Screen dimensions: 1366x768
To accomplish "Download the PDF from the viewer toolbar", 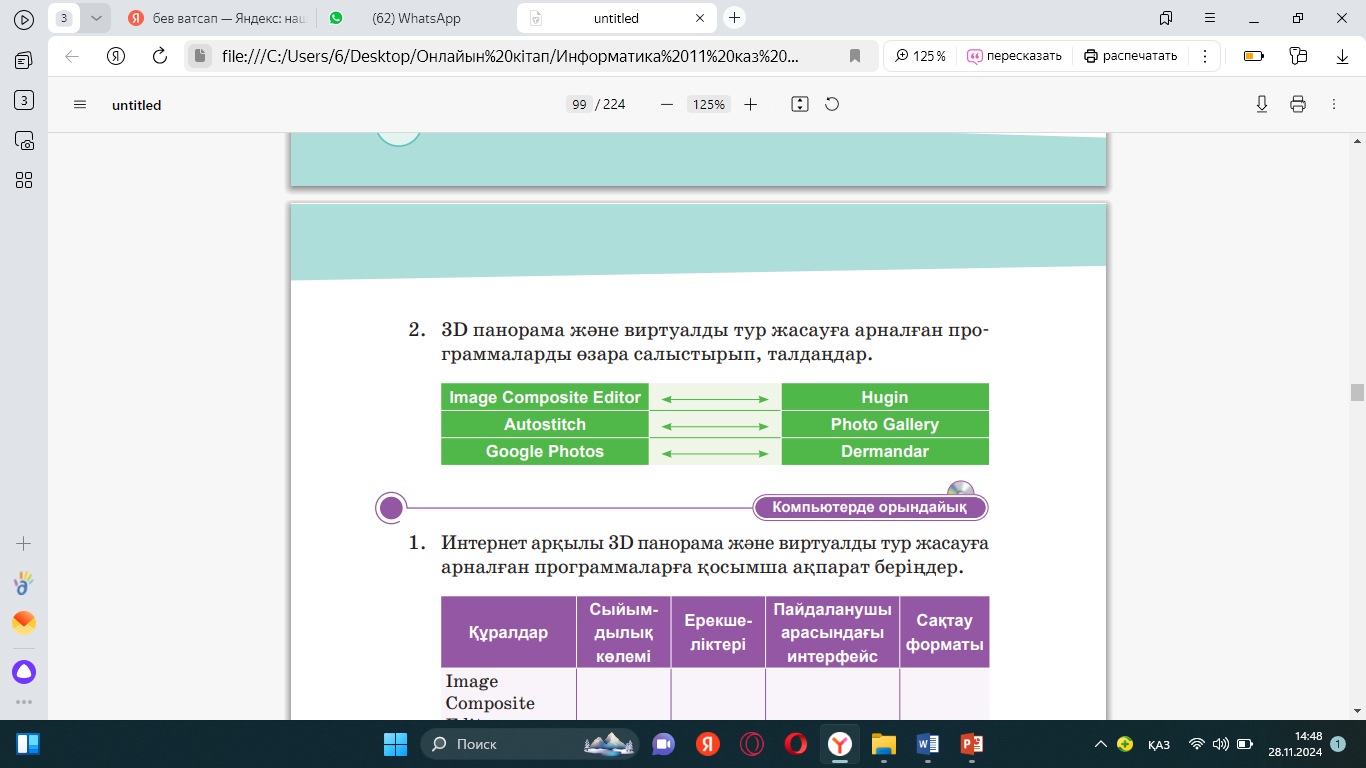I will (x=1262, y=104).
